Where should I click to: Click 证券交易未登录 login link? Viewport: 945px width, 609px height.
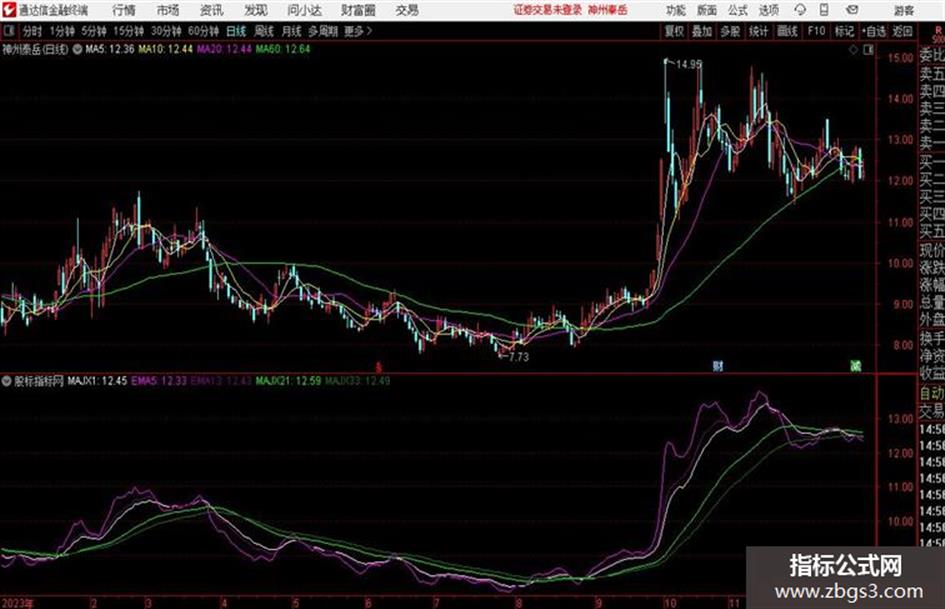pyautogui.click(x=547, y=10)
